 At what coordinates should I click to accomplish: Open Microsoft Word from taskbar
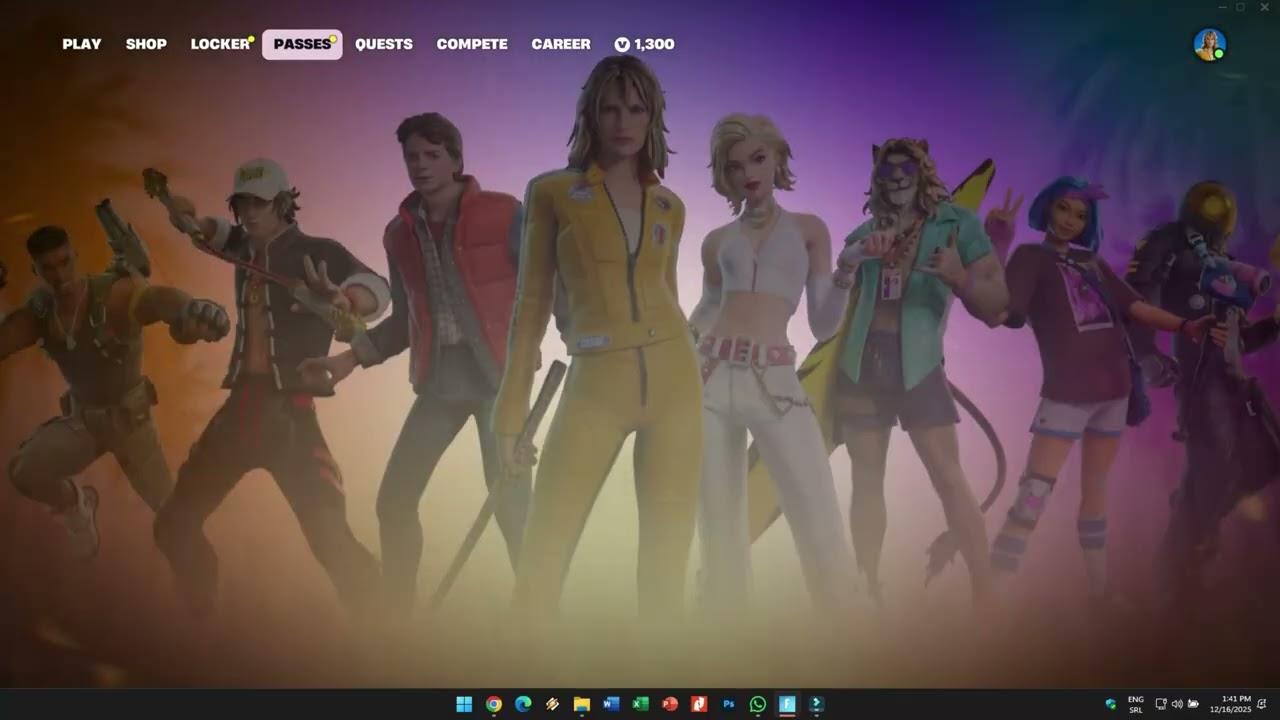(611, 704)
